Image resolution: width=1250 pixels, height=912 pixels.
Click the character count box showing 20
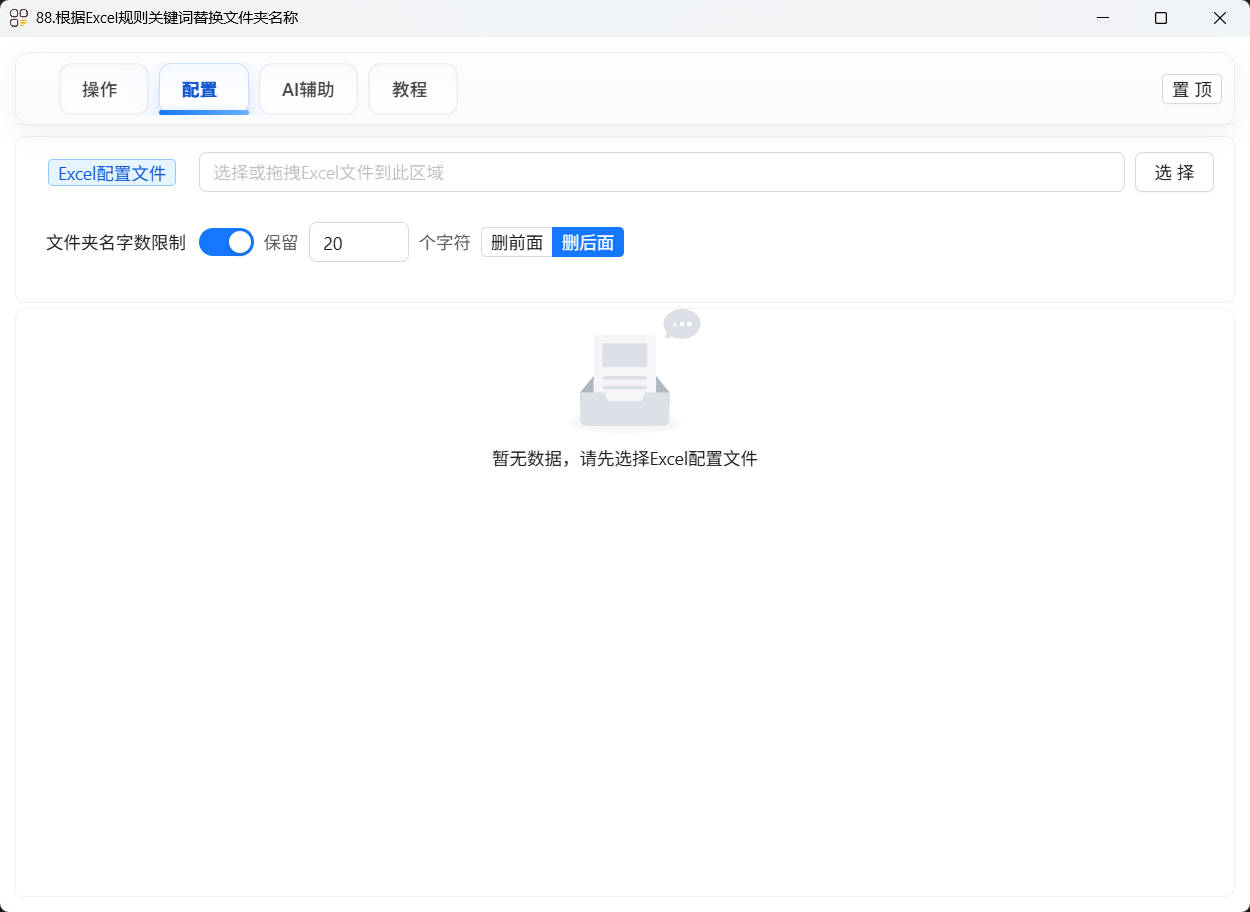point(358,242)
